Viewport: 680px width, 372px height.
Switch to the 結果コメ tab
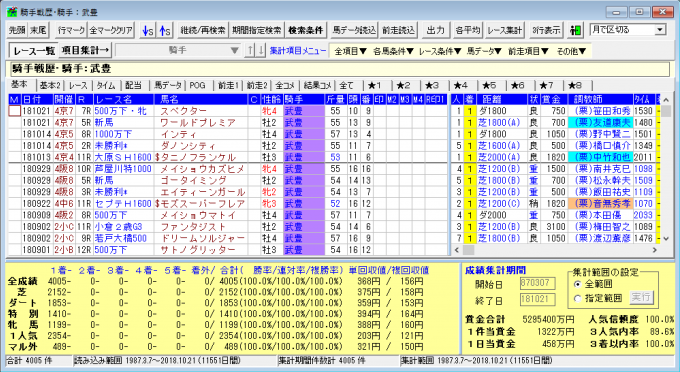317,85
